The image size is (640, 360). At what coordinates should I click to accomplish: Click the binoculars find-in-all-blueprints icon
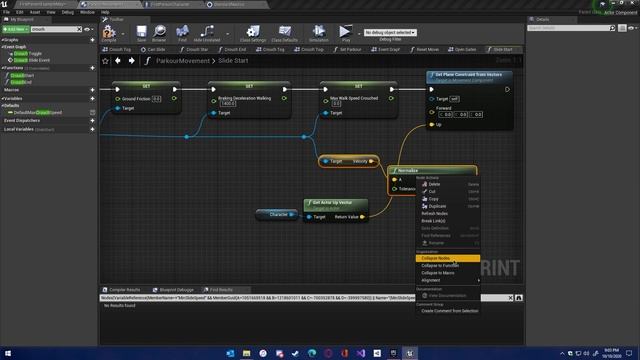tap(519, 298)
